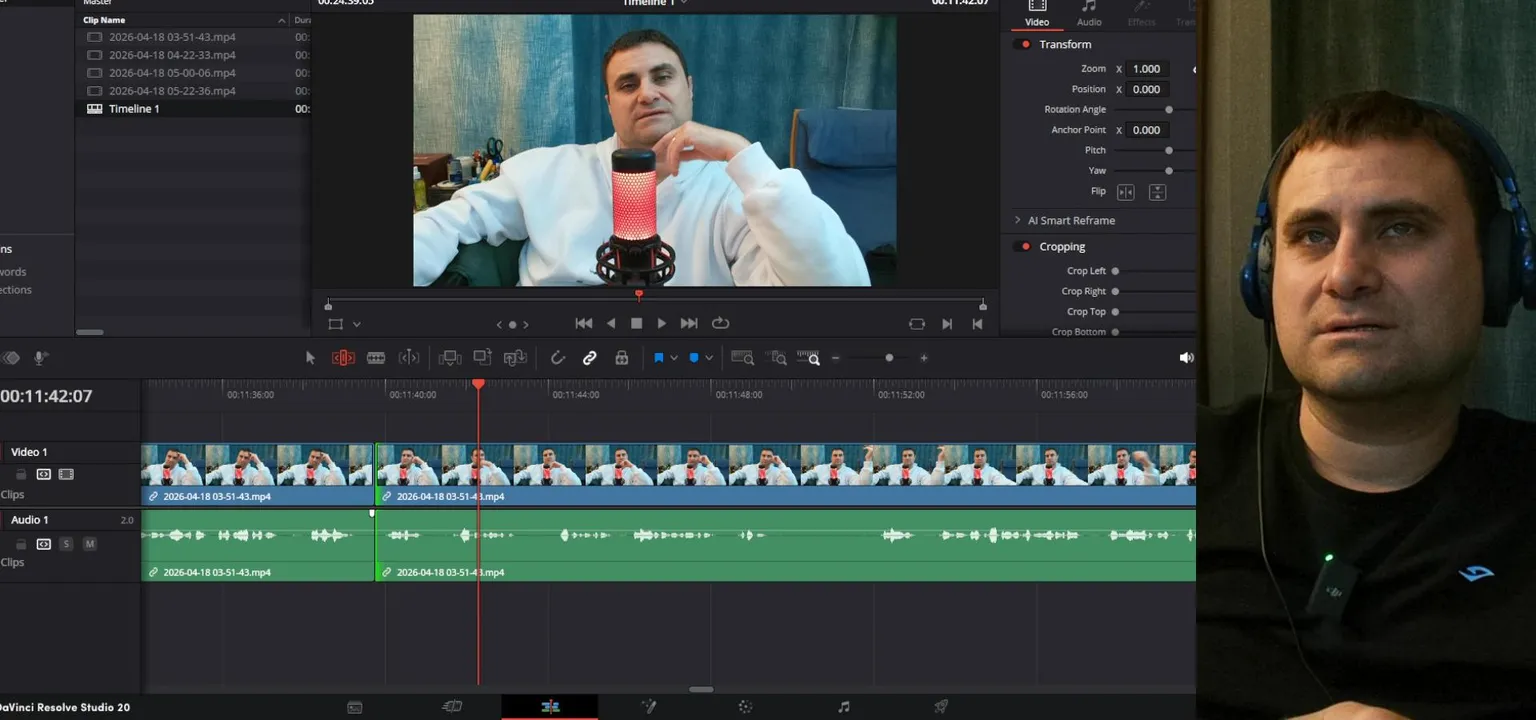The image size is (1536, 720).
Task: Add a blue flag to clip
Action: [x=659, y=358]
